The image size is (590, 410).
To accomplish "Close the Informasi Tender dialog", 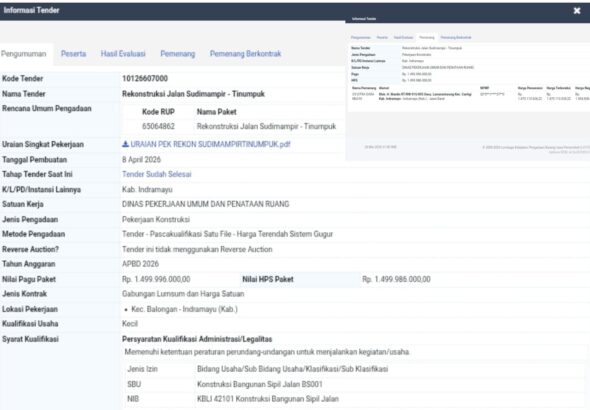I will tap(577, 11).
